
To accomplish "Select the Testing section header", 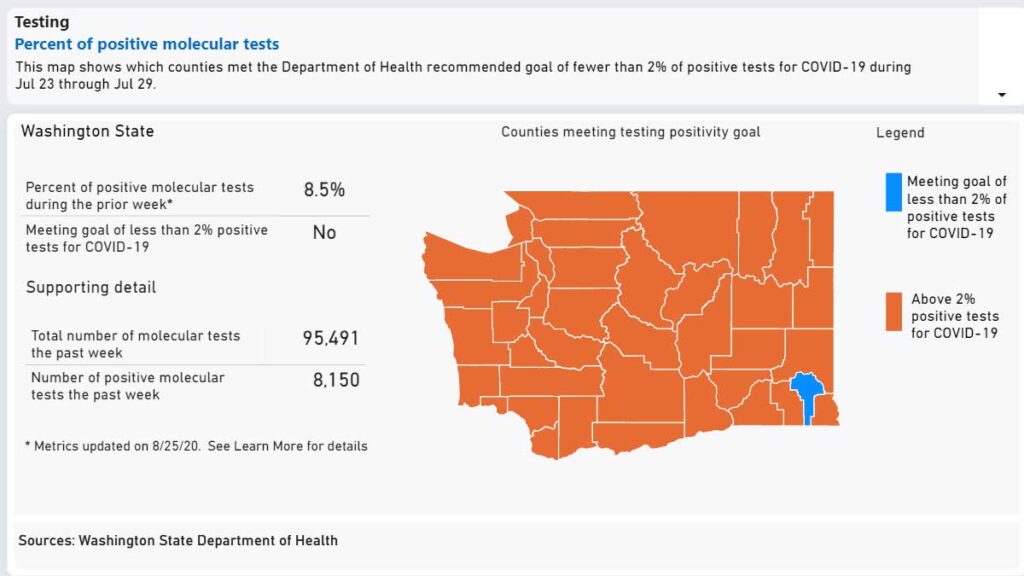I will tap(42, 22).
